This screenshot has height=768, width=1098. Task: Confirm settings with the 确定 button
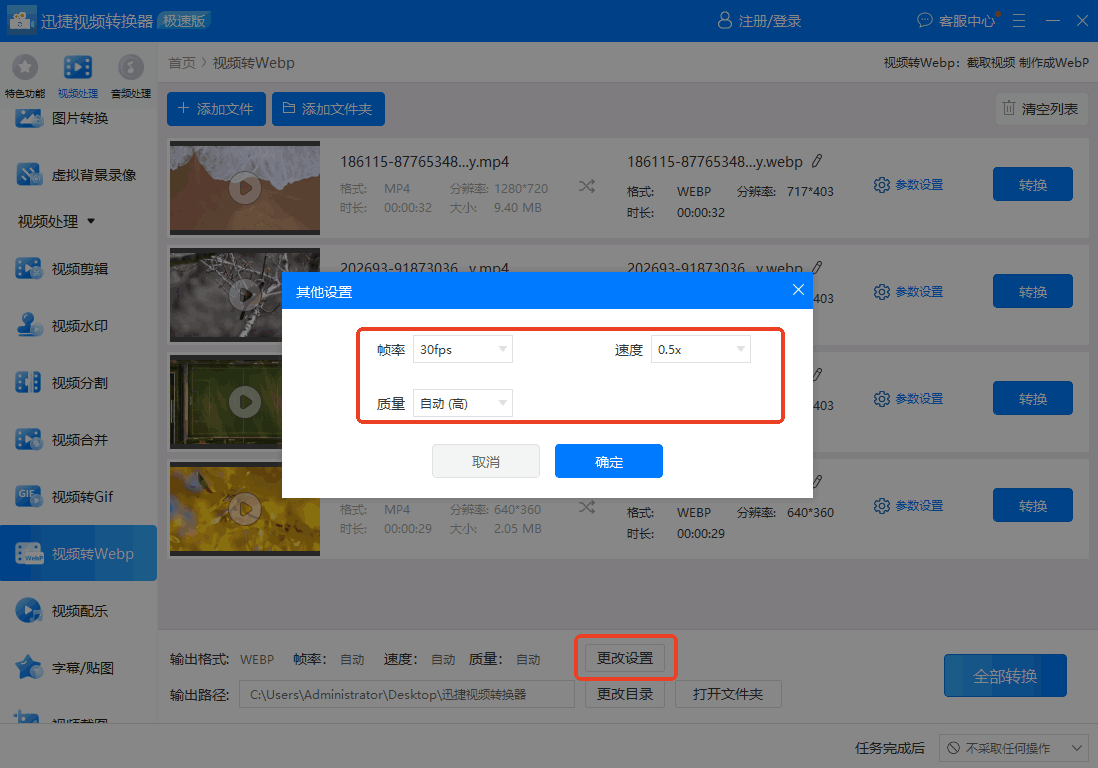pos(608,461)
